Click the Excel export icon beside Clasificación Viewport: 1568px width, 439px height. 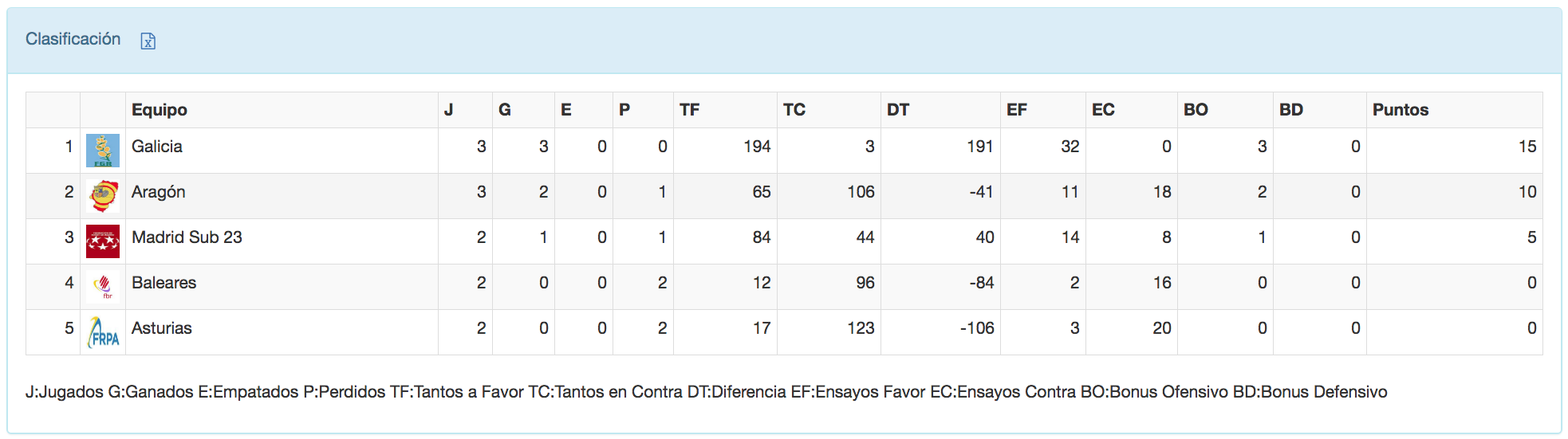[x=148, y=41]
